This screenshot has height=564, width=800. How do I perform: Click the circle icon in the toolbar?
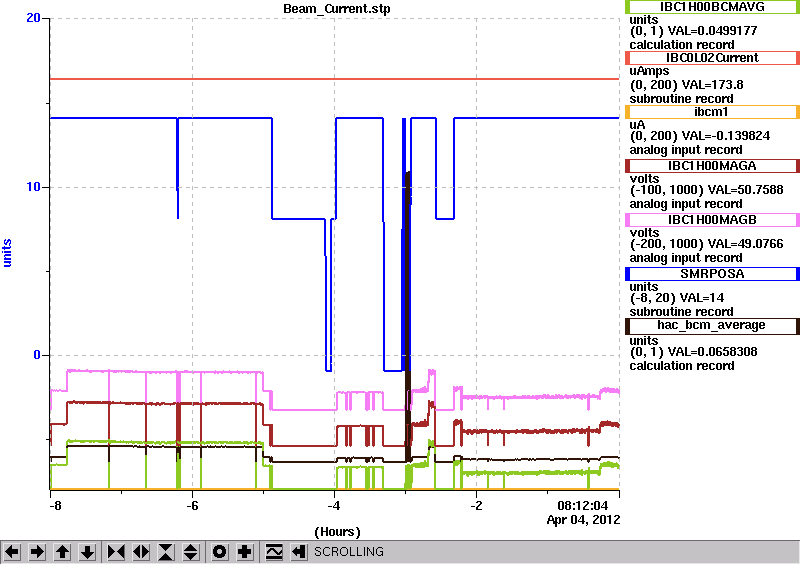[220, 552]
